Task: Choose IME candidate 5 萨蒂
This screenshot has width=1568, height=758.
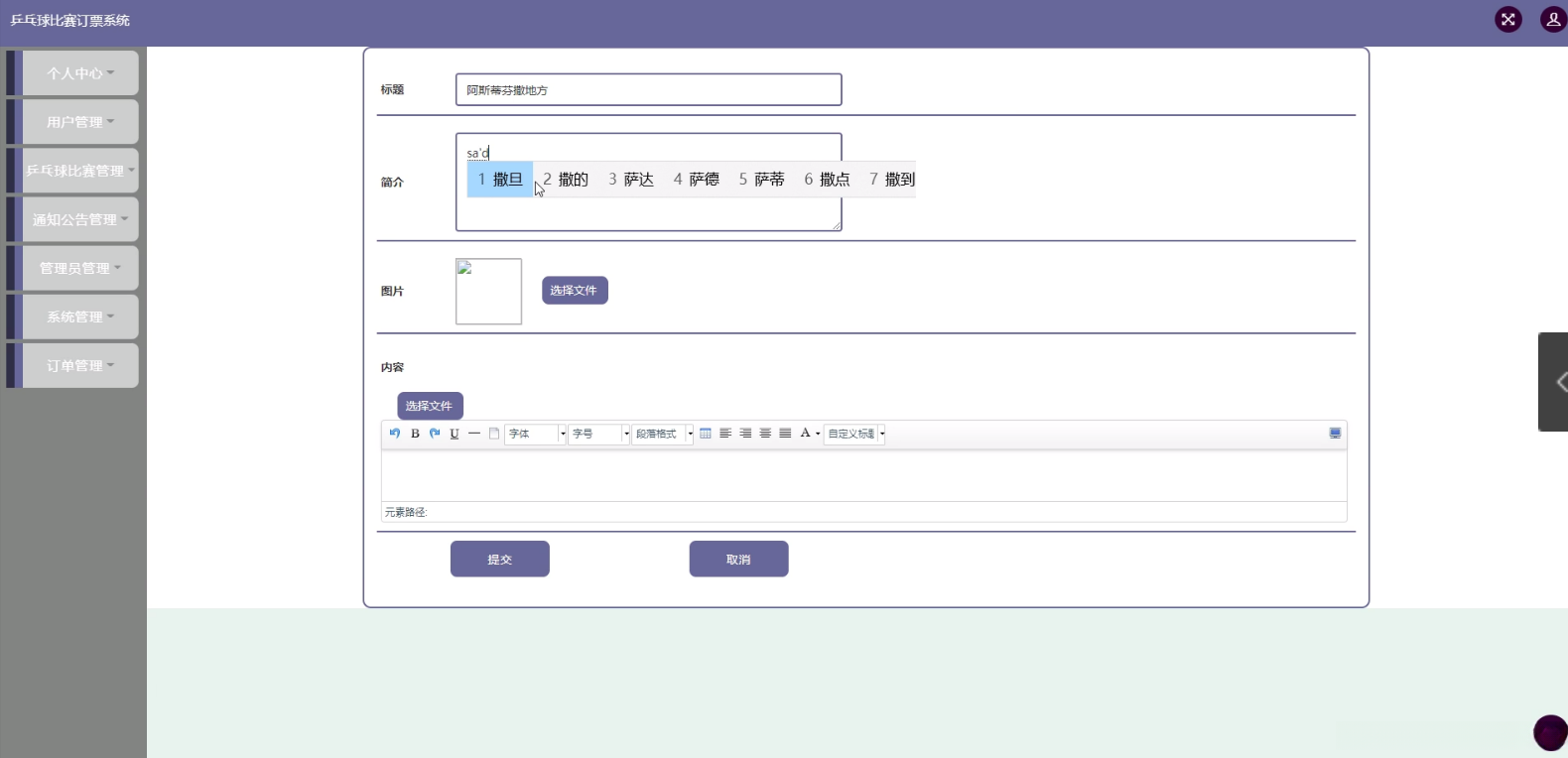Action: click(762, 180)
